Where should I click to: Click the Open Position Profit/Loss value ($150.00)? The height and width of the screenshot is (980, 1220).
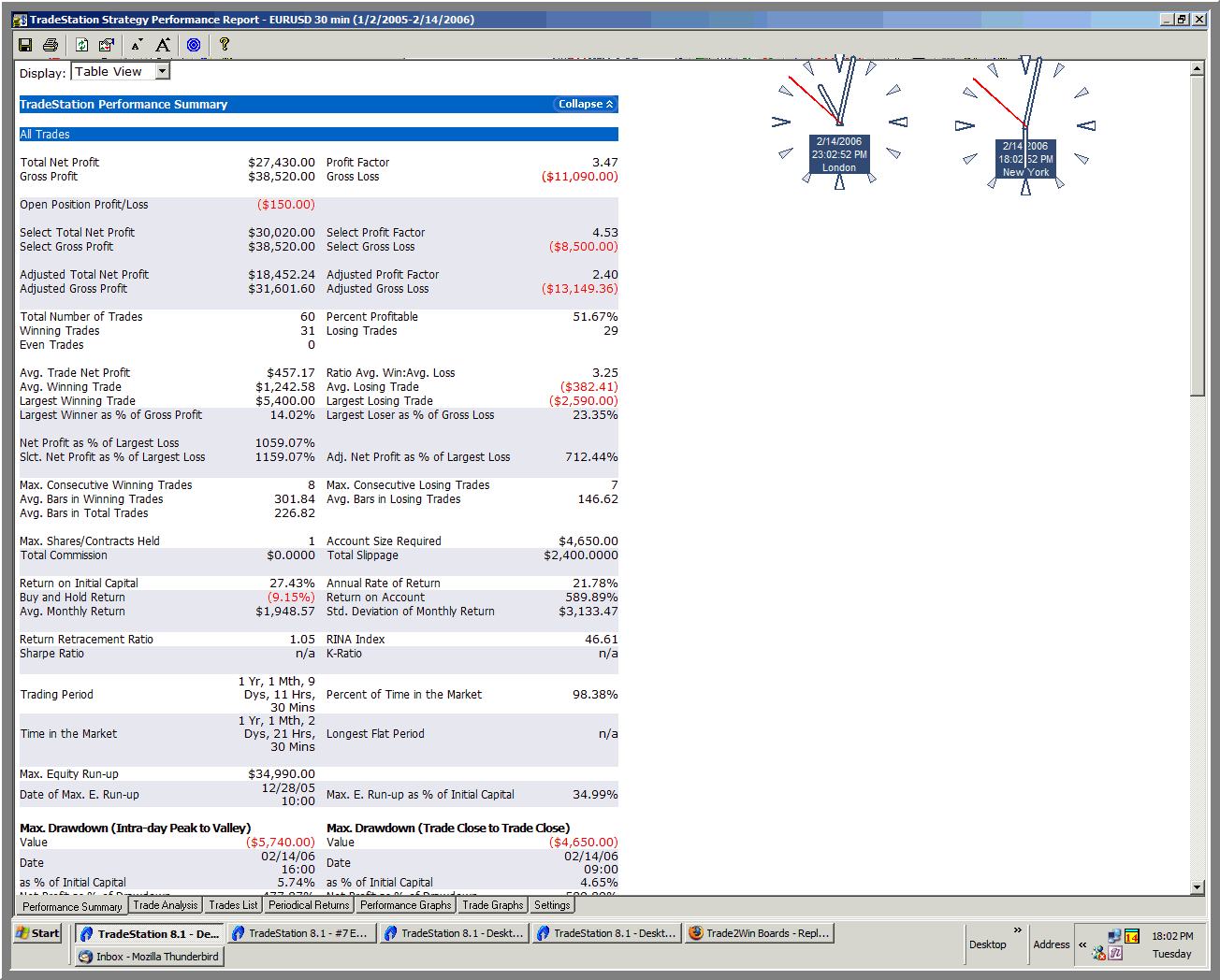point(286,205)
